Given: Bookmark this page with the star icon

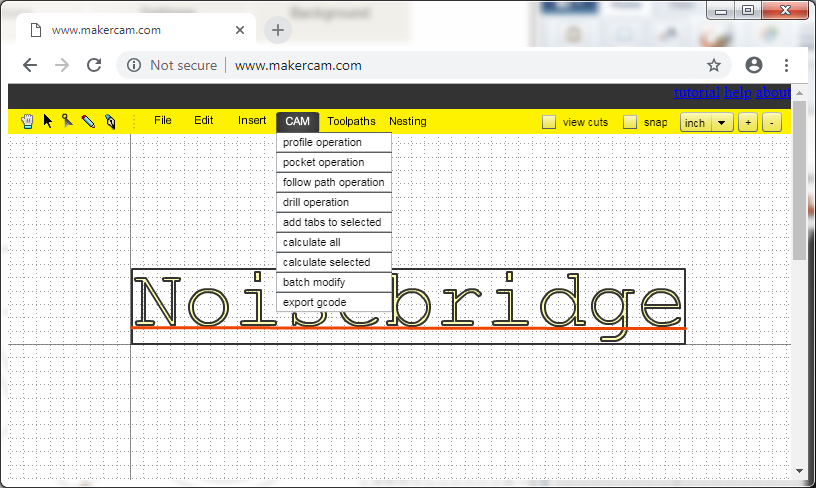Looking at the screenshot, I should [714, 65].
